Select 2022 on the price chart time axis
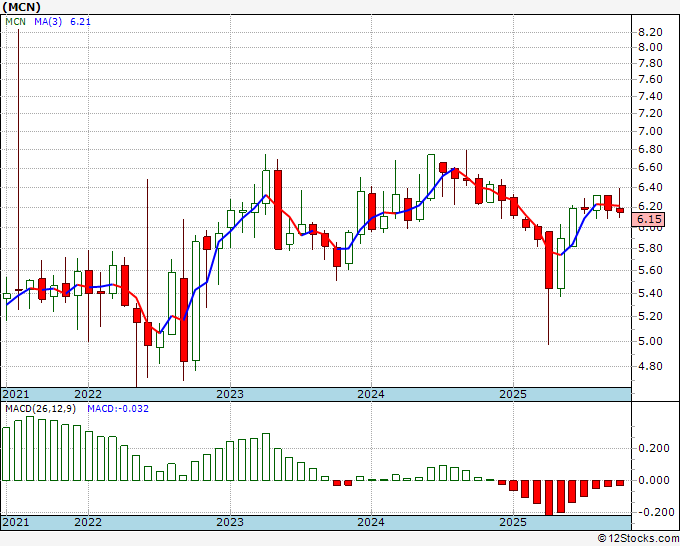The height and width of the screenshot is (546, 680). pyautogui.click(x=88, y=394)
